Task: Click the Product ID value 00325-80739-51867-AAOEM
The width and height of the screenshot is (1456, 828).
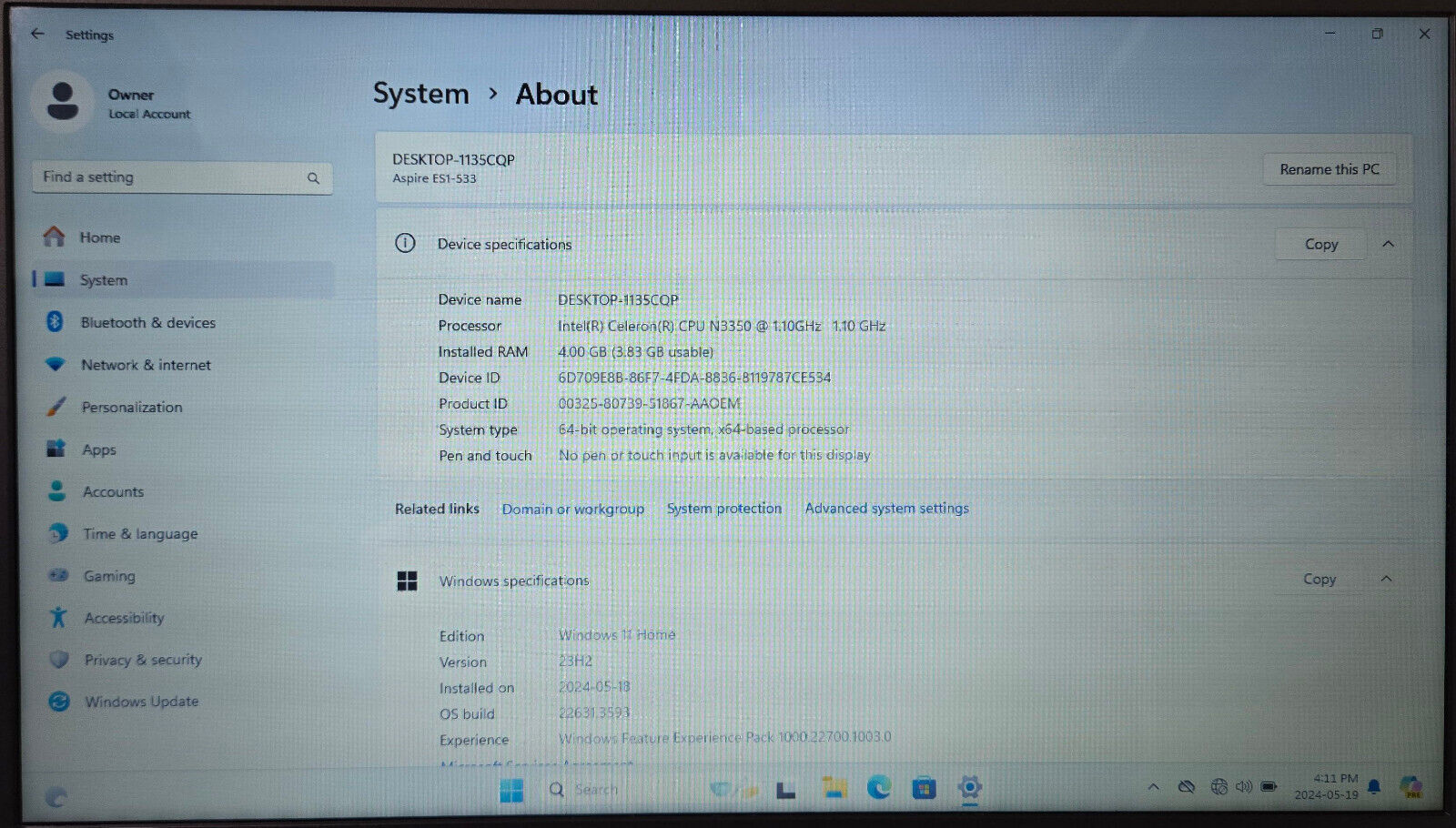Action: pos(649,403)
